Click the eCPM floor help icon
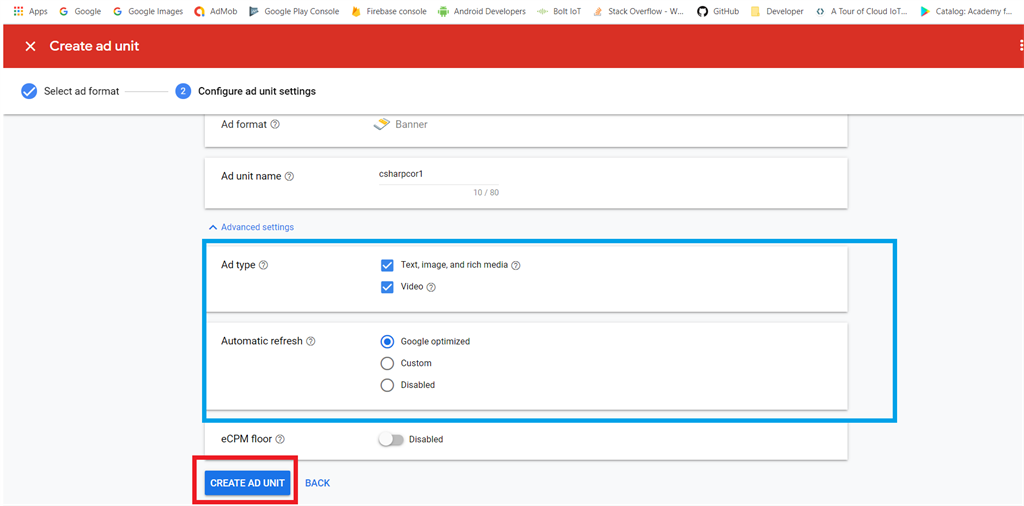1024x506 pixels. 280,439
